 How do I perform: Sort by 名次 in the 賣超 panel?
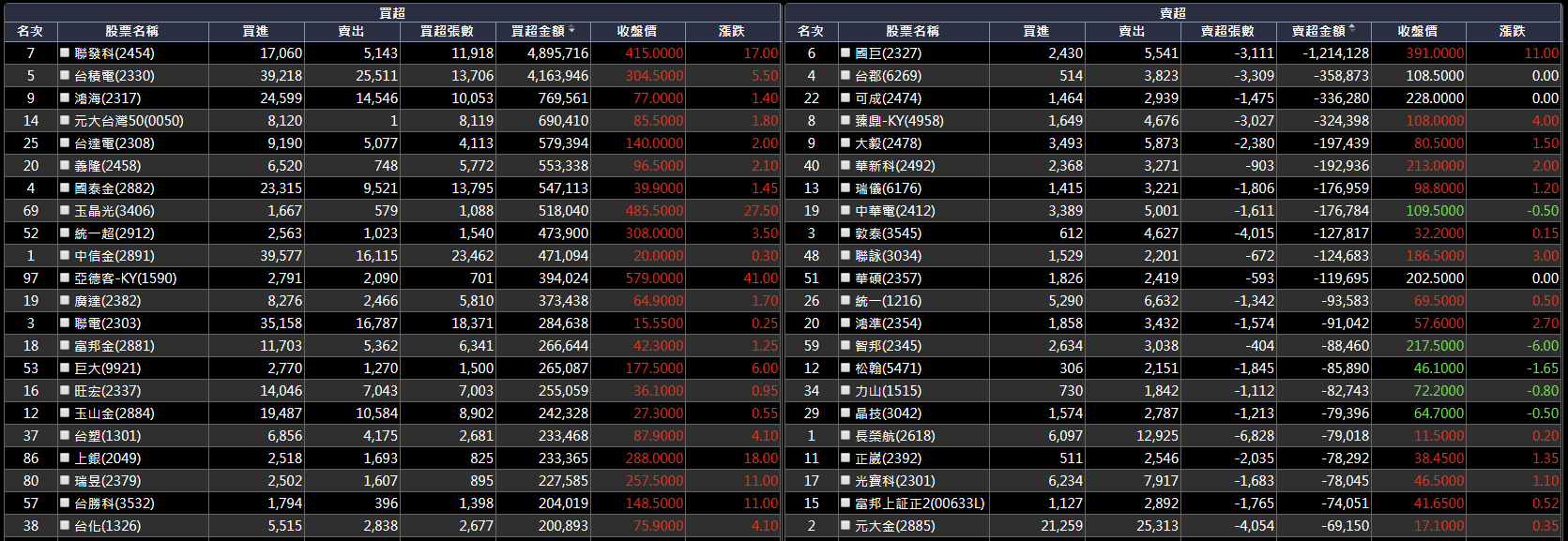click(x=811, y=32)
